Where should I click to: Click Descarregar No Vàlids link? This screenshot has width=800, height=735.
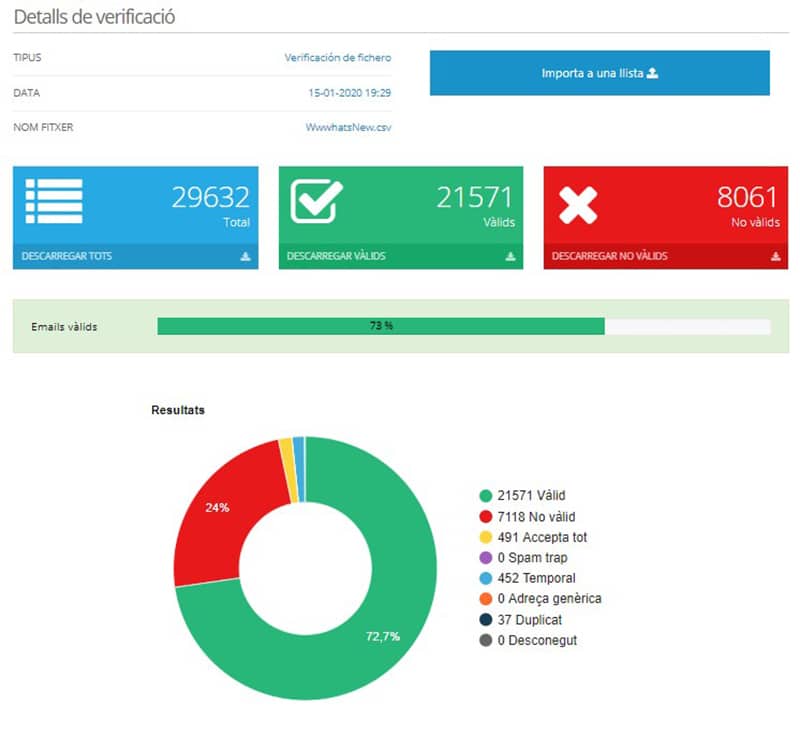(x=610, y=256)
